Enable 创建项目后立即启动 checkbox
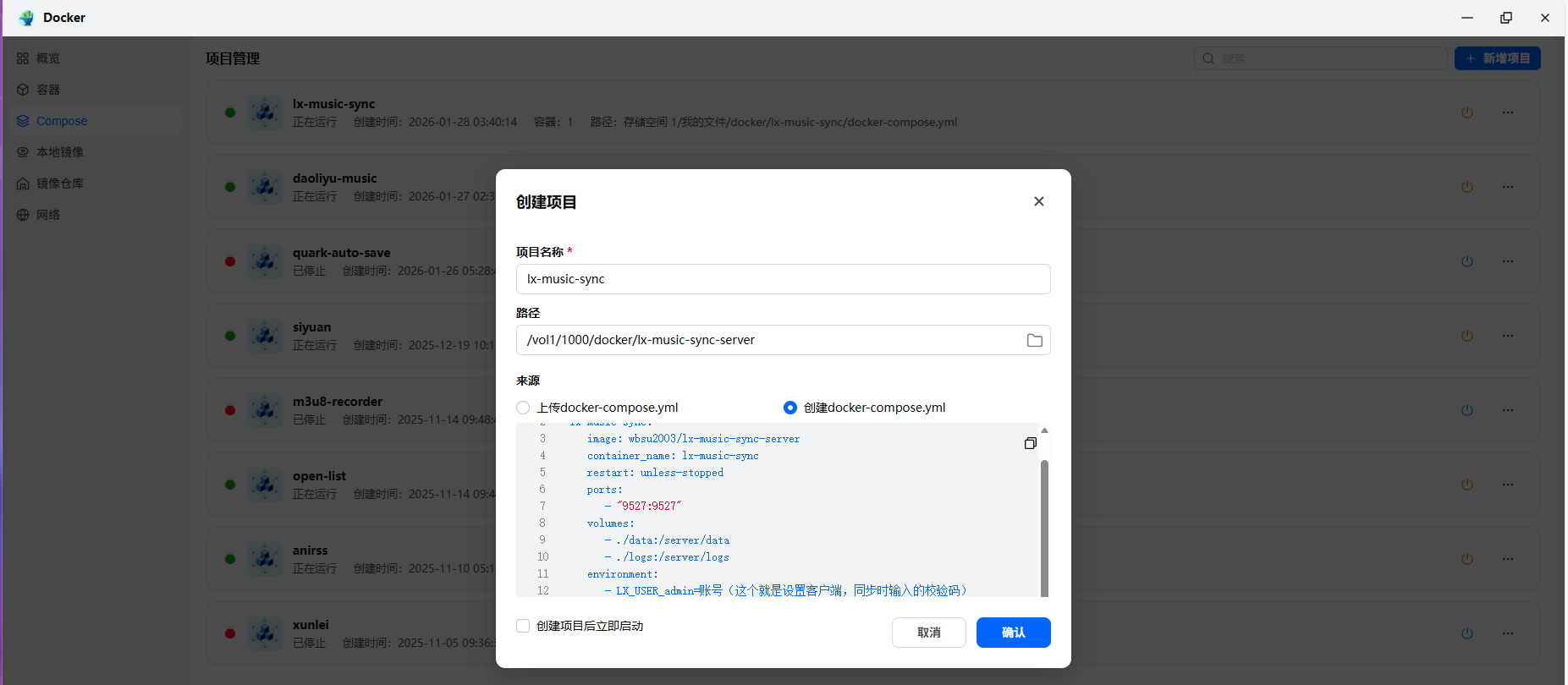Viewport: 1568px width, 685px height. tap(523, 626)
